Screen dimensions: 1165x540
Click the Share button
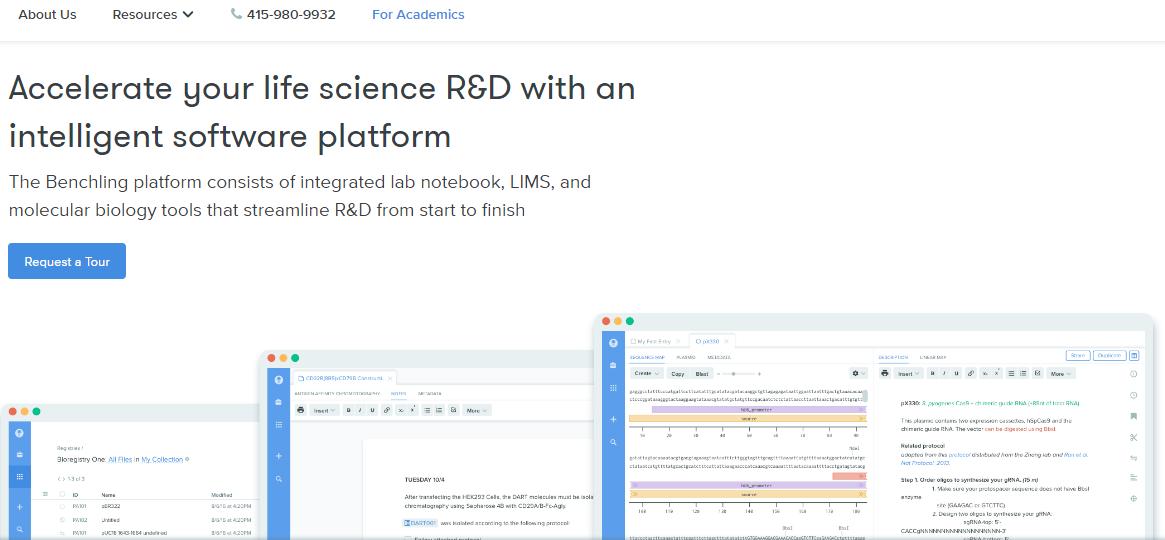1078,355
